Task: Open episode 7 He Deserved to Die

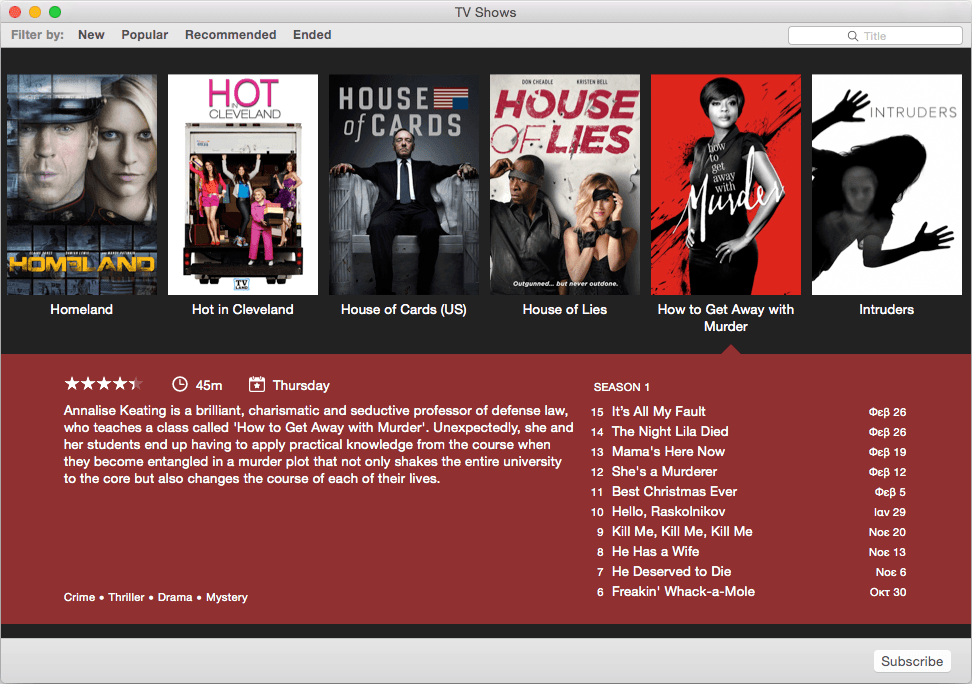Action: (x=748, y=572)
